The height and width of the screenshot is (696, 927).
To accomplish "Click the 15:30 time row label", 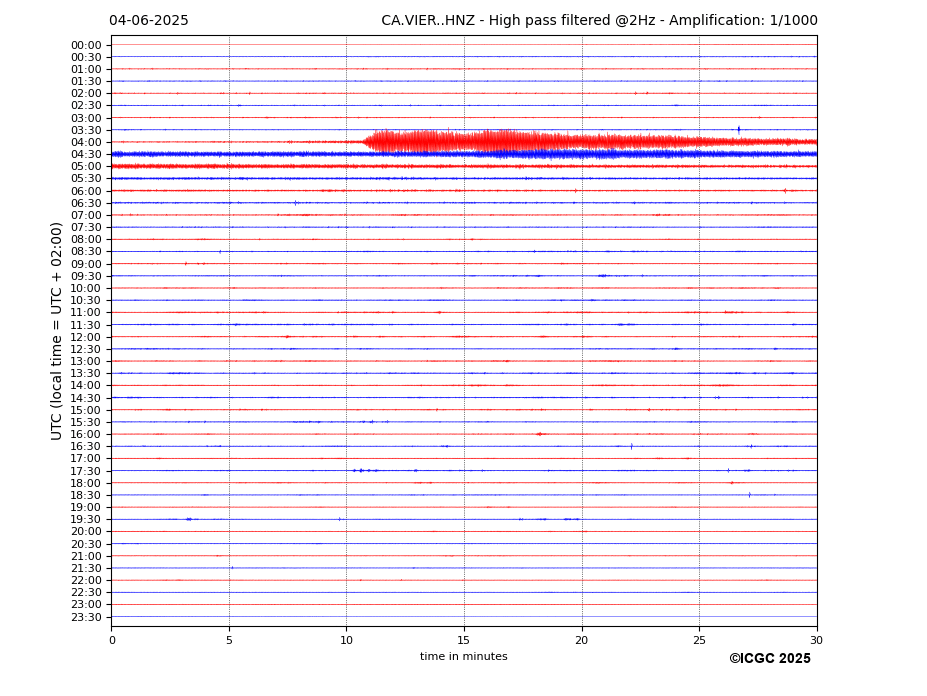I will click(86, 422).
